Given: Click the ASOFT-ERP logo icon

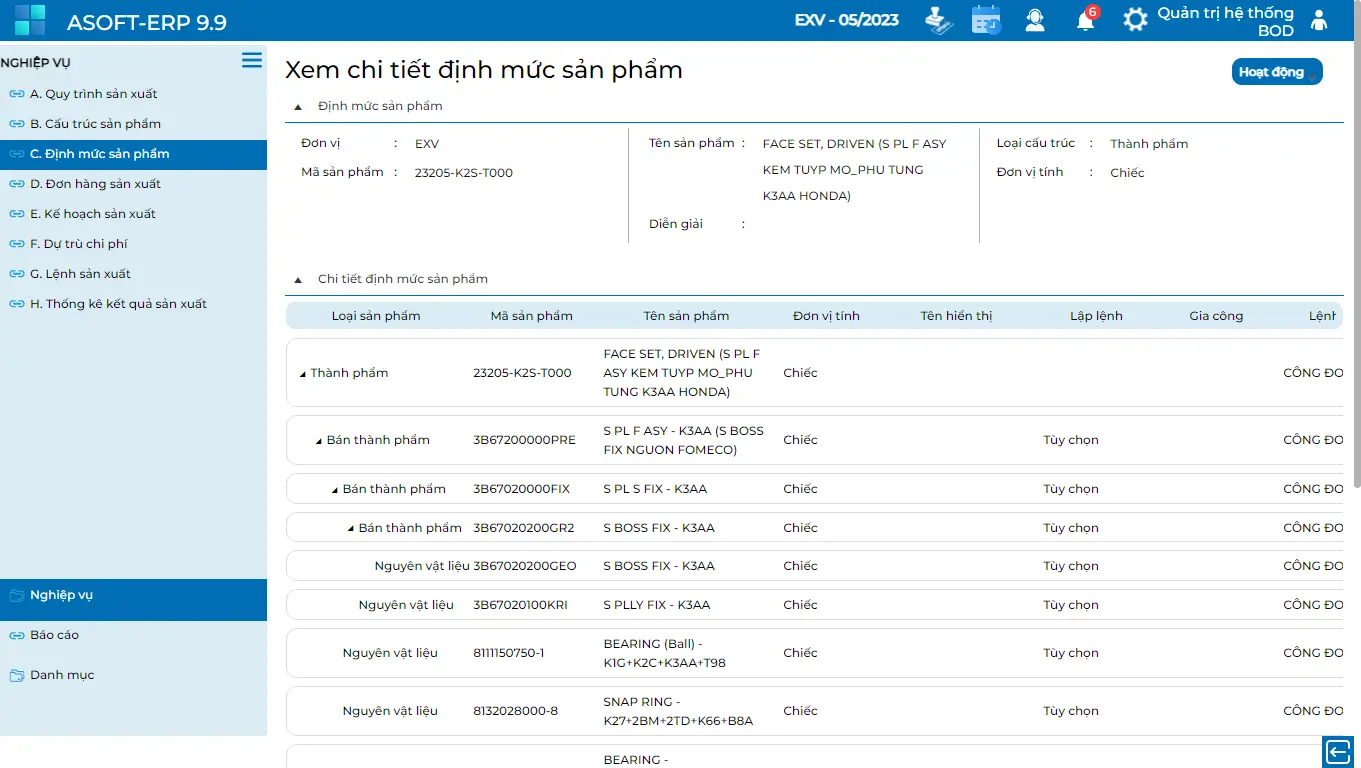Looking at the screenshot, I should click(x=30, y=20).
